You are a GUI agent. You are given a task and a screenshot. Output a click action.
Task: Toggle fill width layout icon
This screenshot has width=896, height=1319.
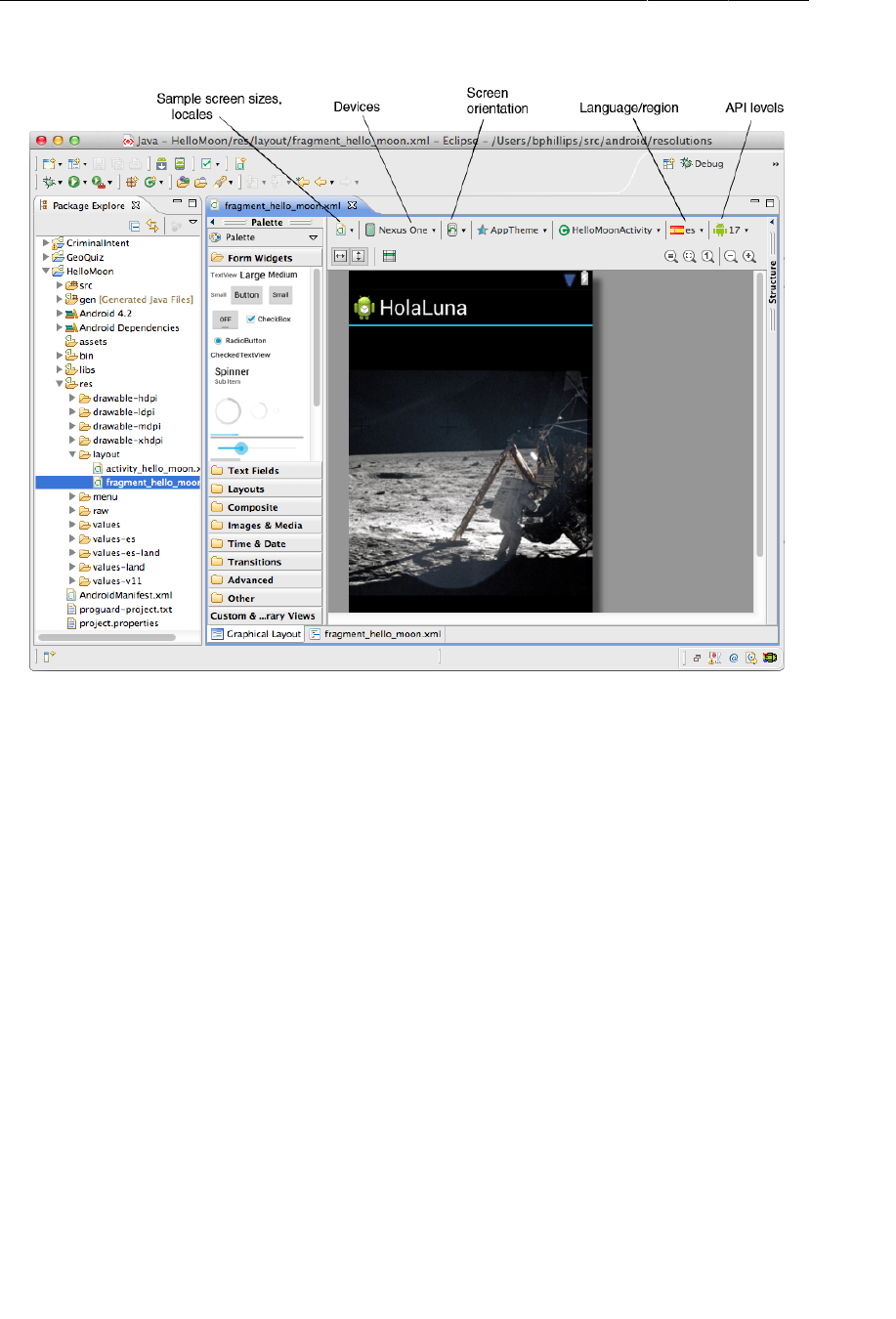(340, 256)
